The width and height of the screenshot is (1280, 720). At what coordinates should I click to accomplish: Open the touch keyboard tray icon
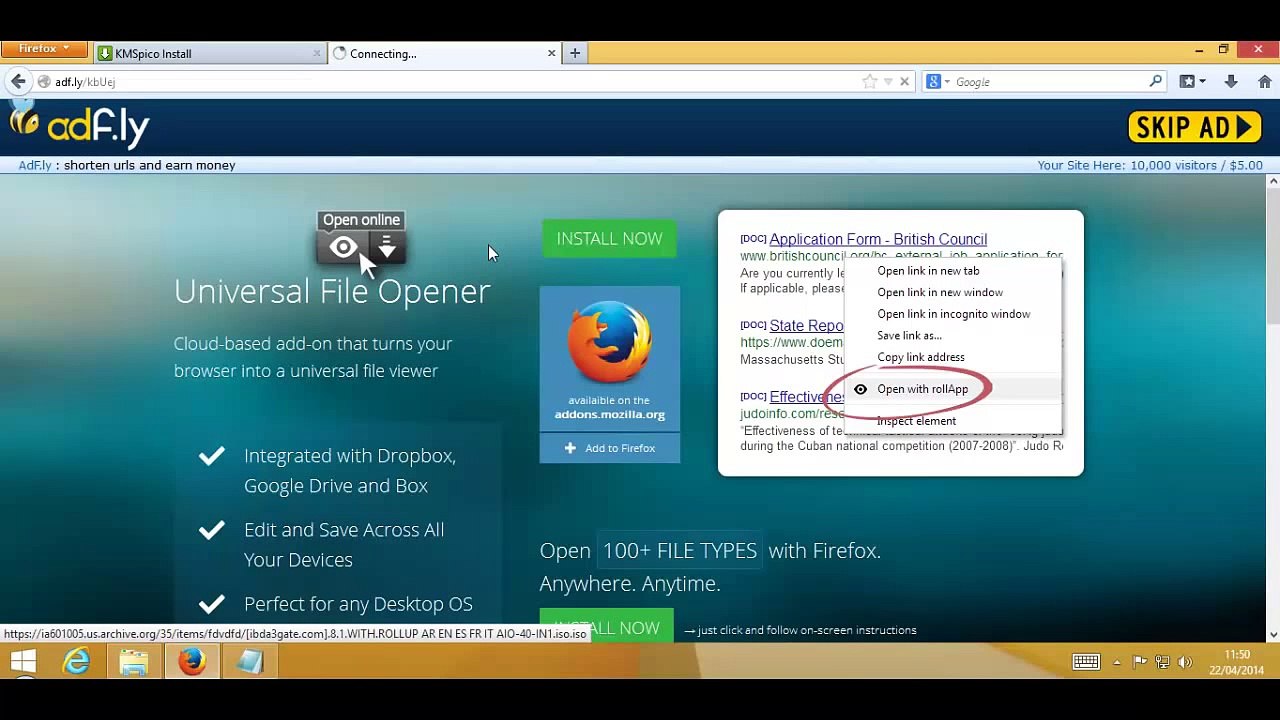1086,662
